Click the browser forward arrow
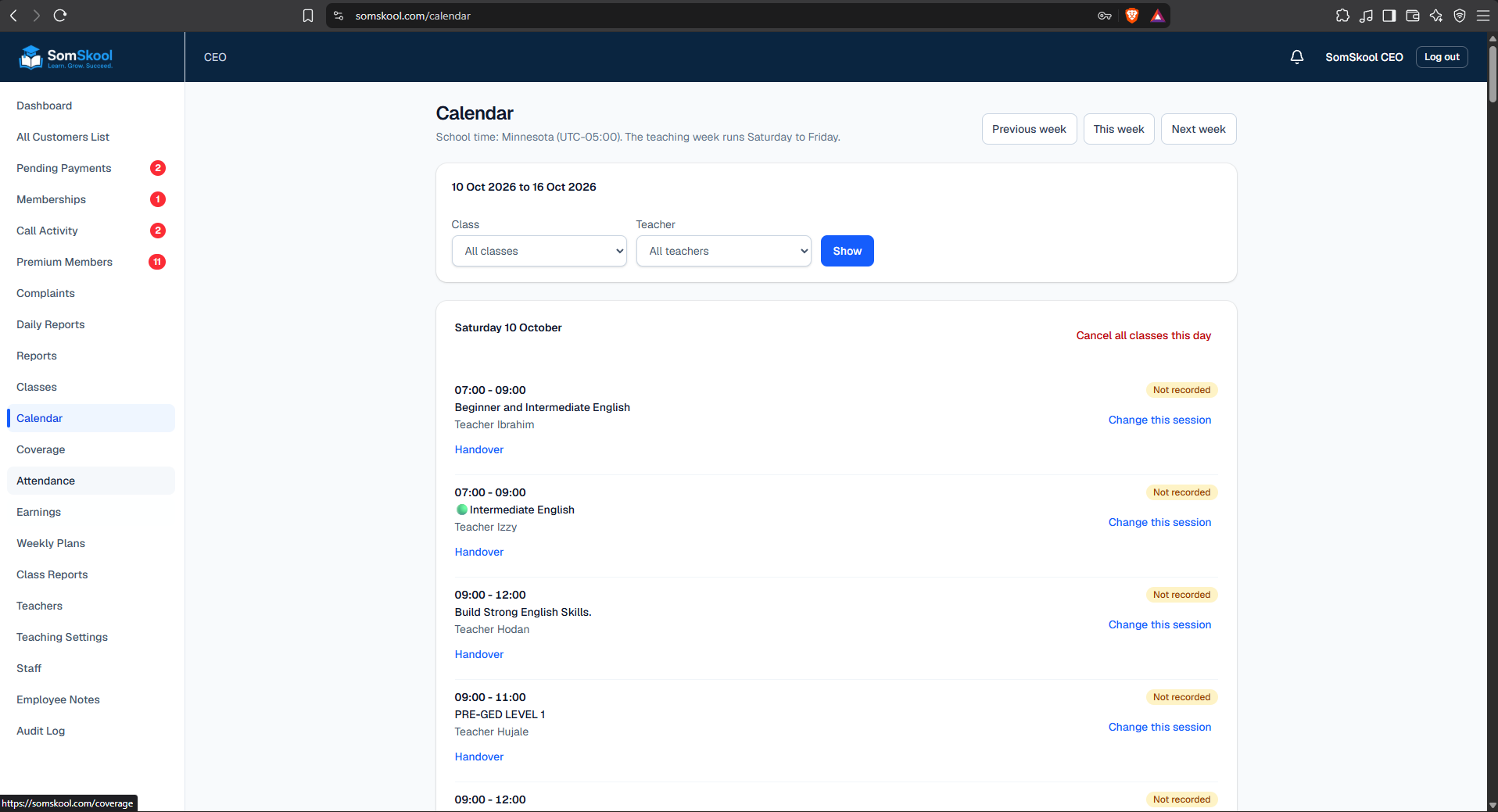1498x812 pixels. pyautogui.click(x=36, y=16)
